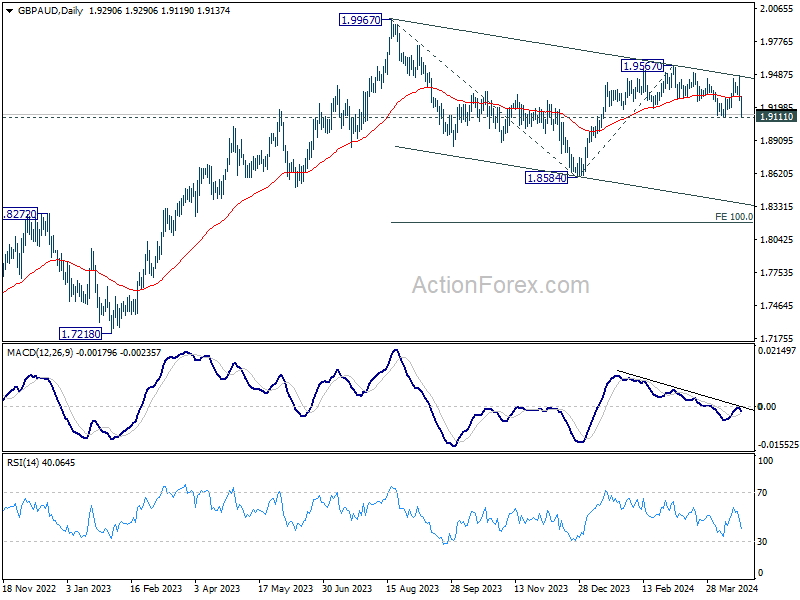
Task: Click the 1.77535 price axis value
Action: coord(777,273)
